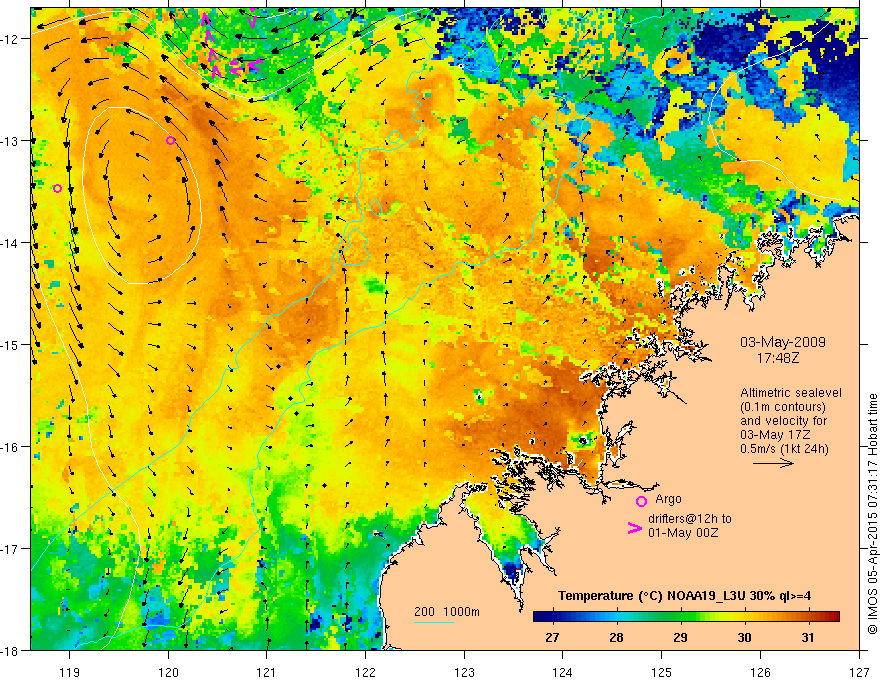Screen dimensions: 880x680
Task: Click the Argo float marker near 119E 13.5S
Action: 57,189
